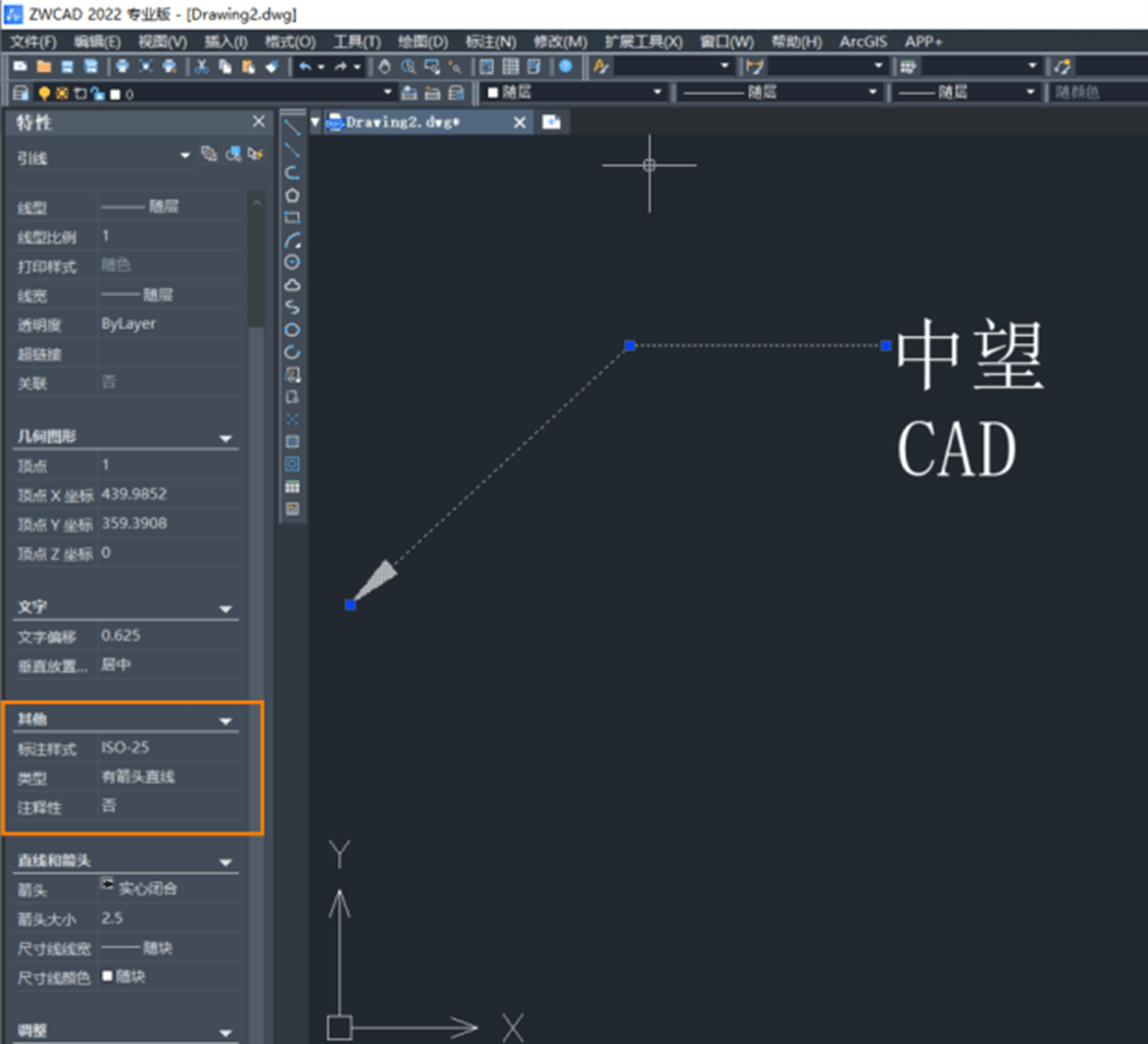
Task: Click the Cut scissors icon
Action: coord(202,66)
